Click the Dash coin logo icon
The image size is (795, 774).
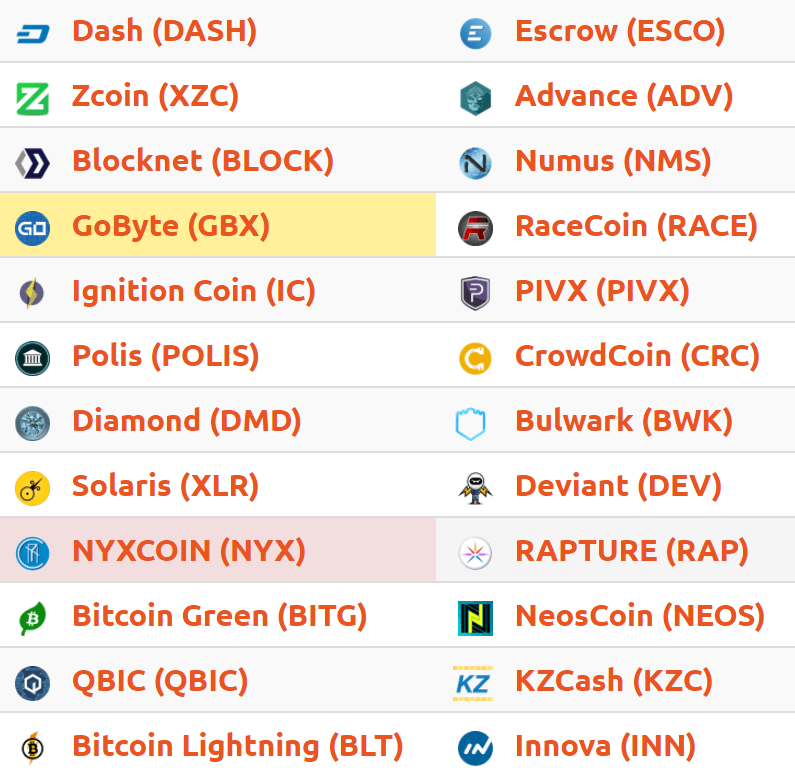point(32,34)
